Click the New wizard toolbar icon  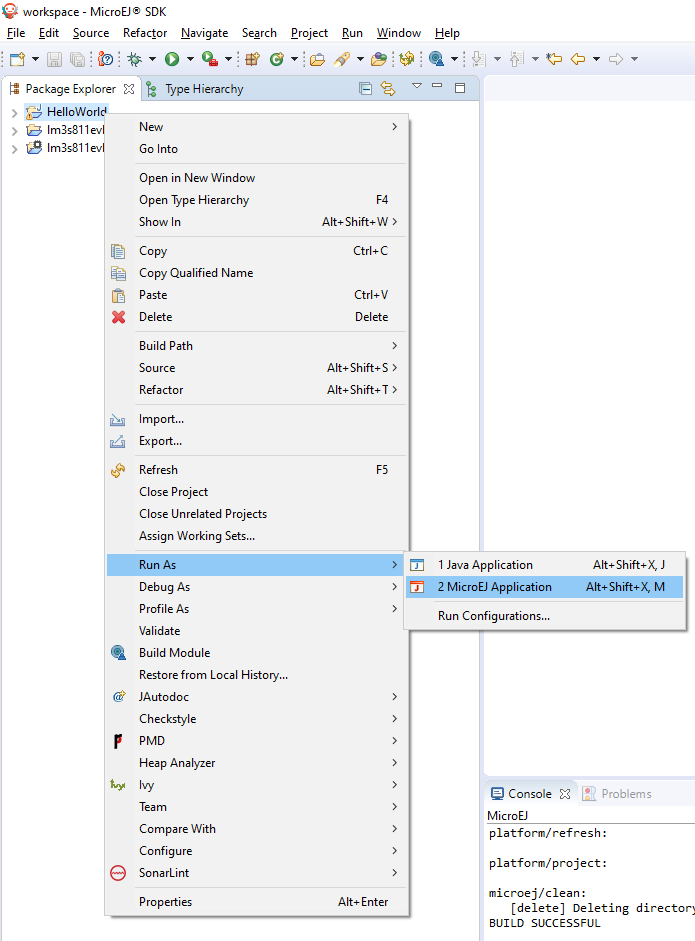[x=17, y=59]
